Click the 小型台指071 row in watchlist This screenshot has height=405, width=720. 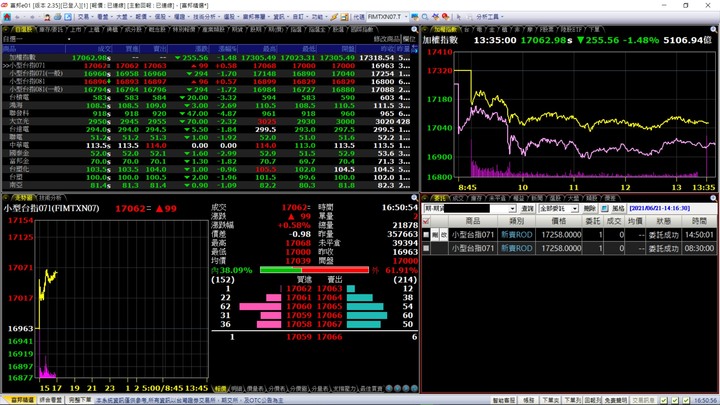click(209, 66)
